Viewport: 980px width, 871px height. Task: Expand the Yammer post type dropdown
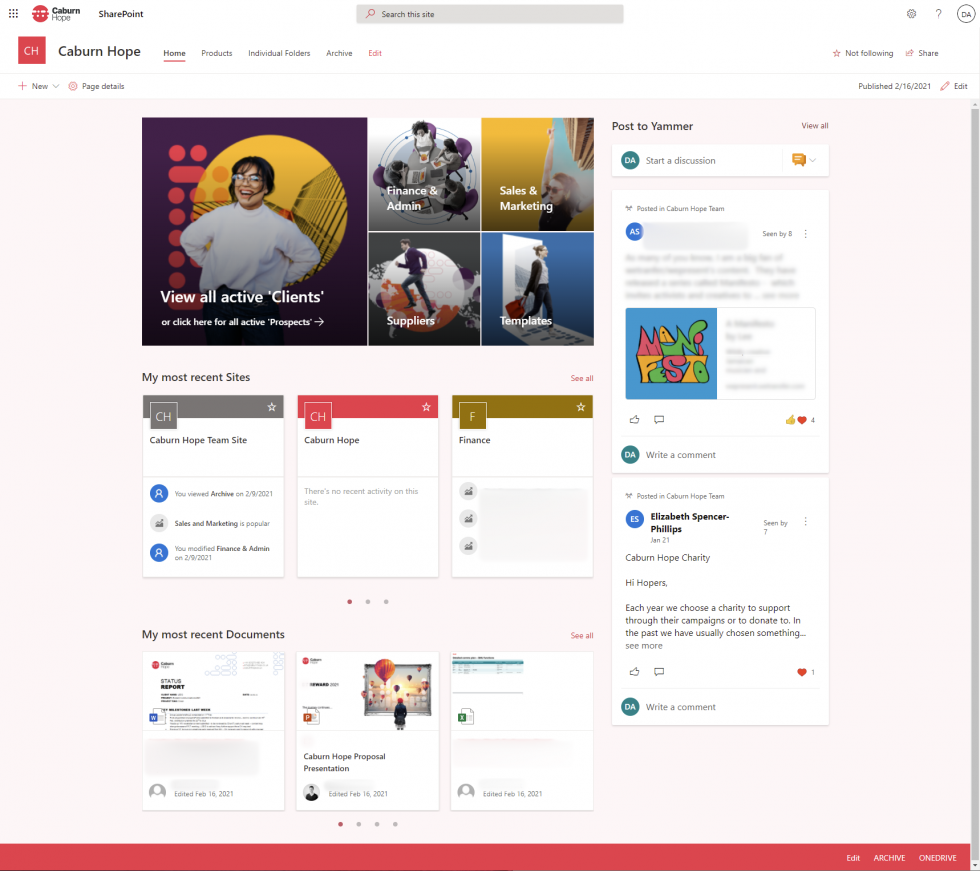tap(812, 160)
